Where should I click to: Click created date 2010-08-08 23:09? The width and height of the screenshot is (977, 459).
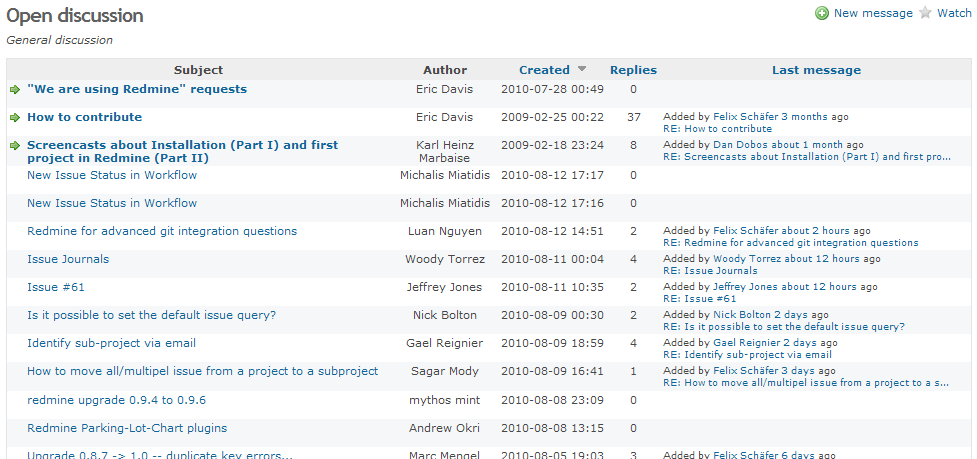coord(552,400)
